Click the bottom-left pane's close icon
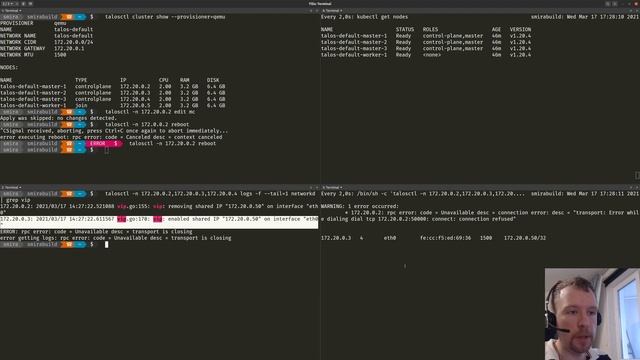 pos(317,187)
